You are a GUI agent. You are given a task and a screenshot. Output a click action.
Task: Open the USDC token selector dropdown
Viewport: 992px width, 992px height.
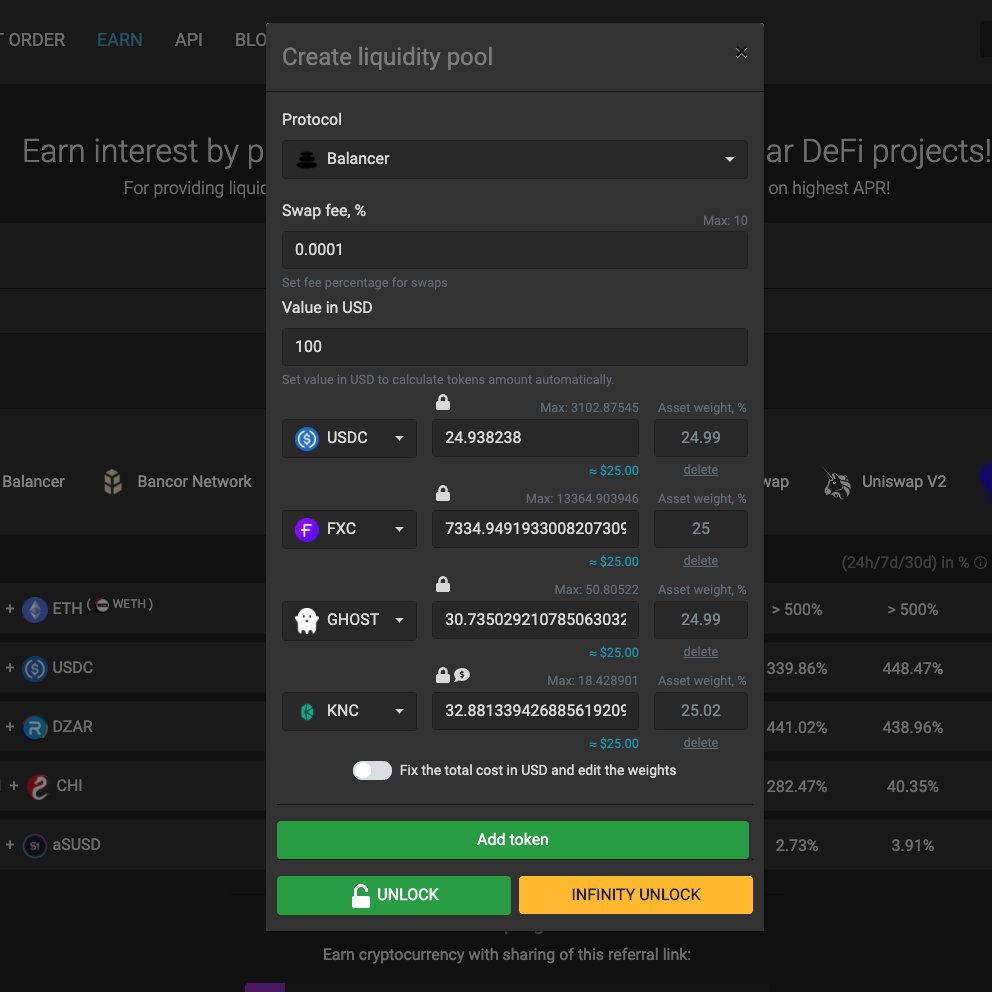349,438
